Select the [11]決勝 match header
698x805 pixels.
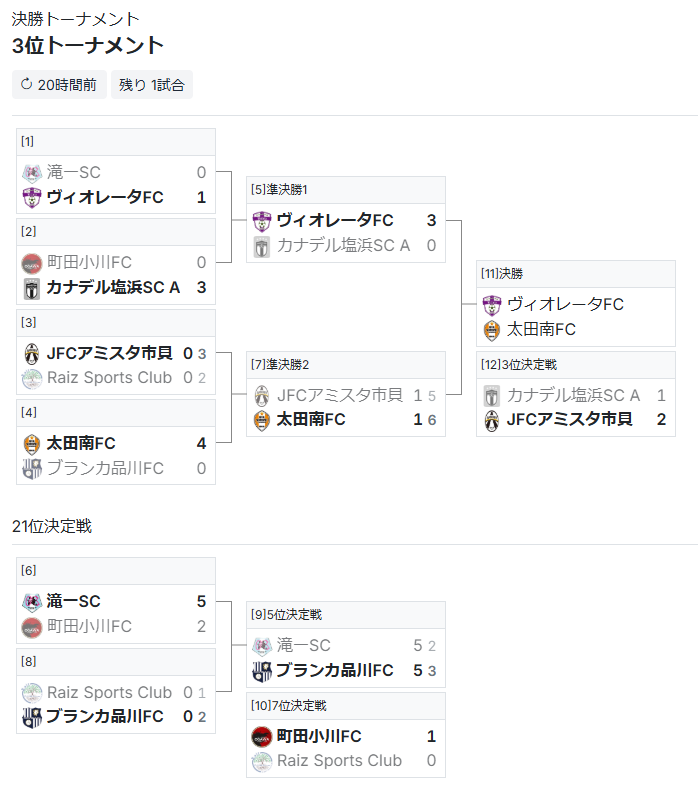point(576,274)
